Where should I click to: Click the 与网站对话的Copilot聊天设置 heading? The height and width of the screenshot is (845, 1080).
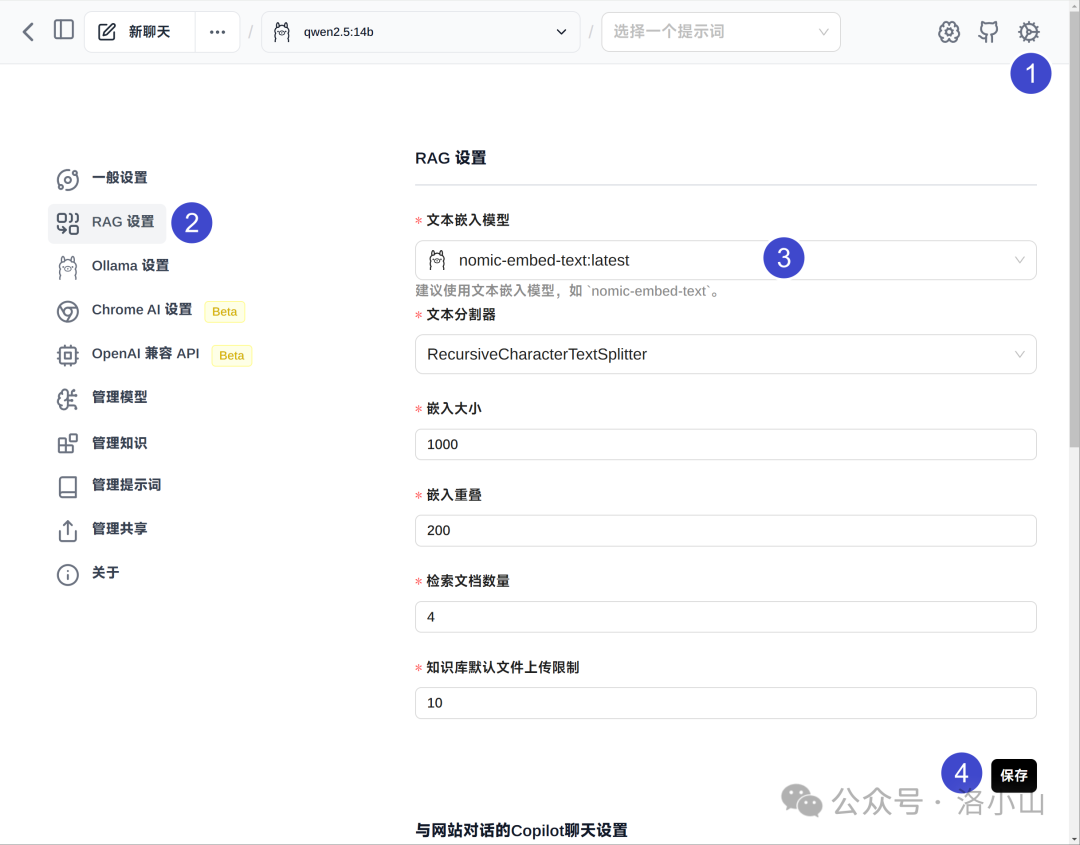click(x=521, y=831)
